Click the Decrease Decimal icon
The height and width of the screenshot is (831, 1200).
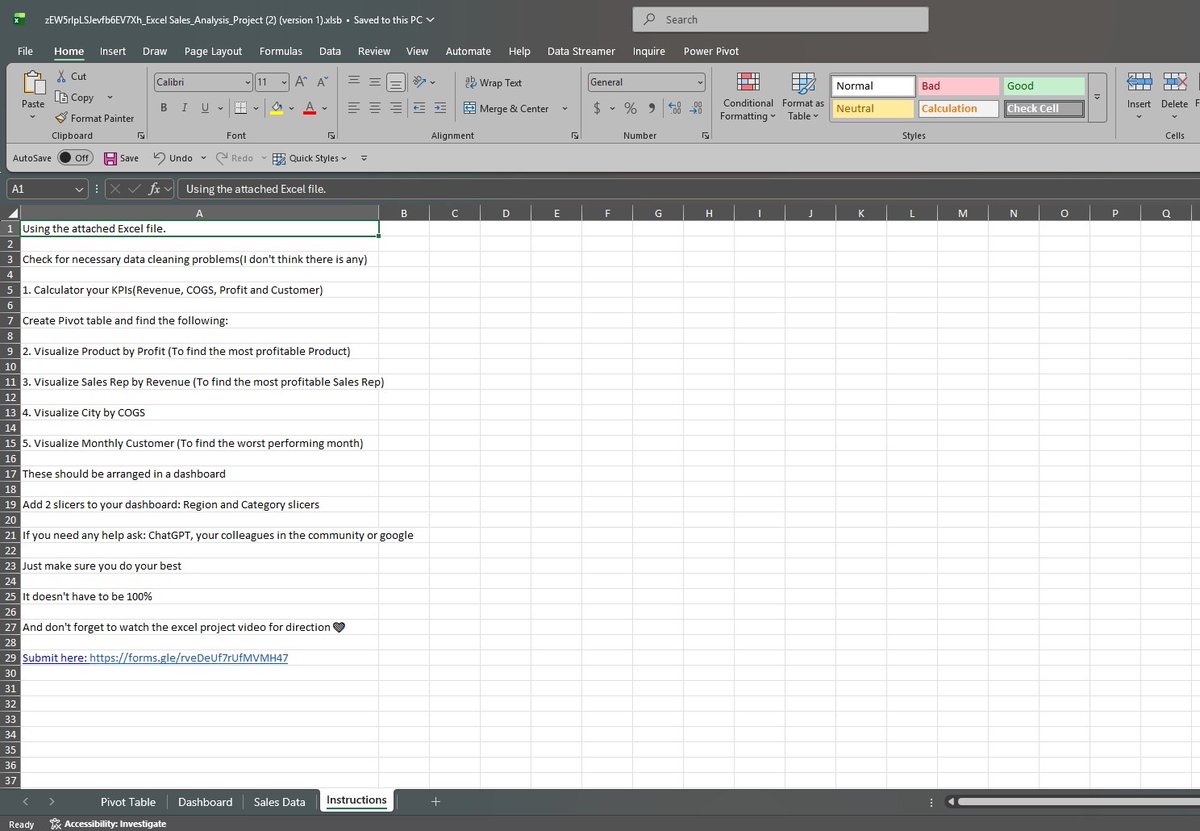click(697, 108)
